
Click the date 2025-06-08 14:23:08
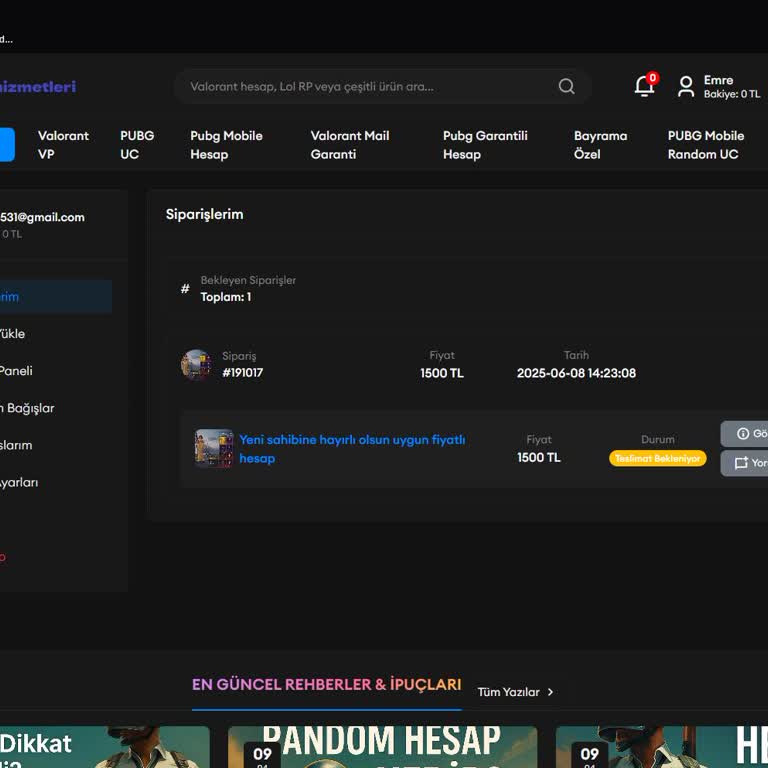(x=576, y=373)
